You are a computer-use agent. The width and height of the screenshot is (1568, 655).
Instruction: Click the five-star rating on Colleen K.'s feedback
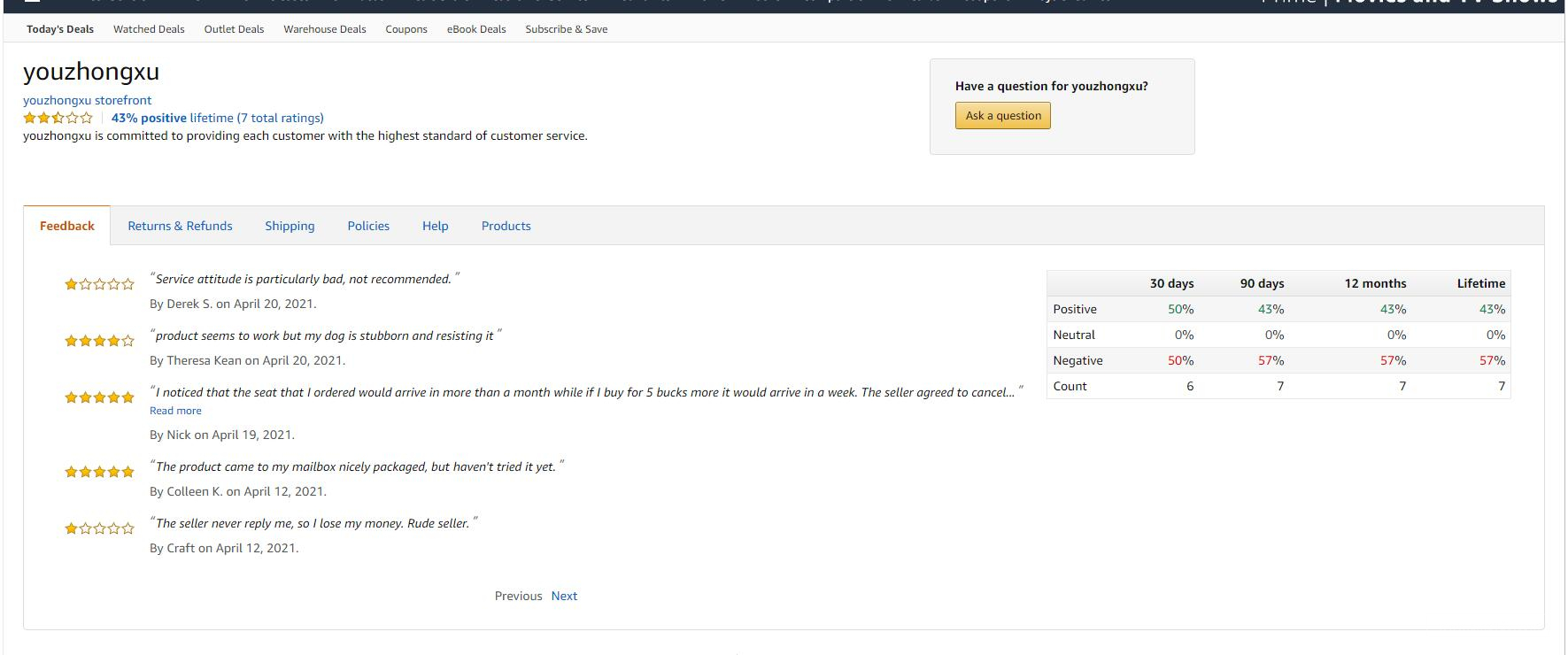(x=99, y=472)
